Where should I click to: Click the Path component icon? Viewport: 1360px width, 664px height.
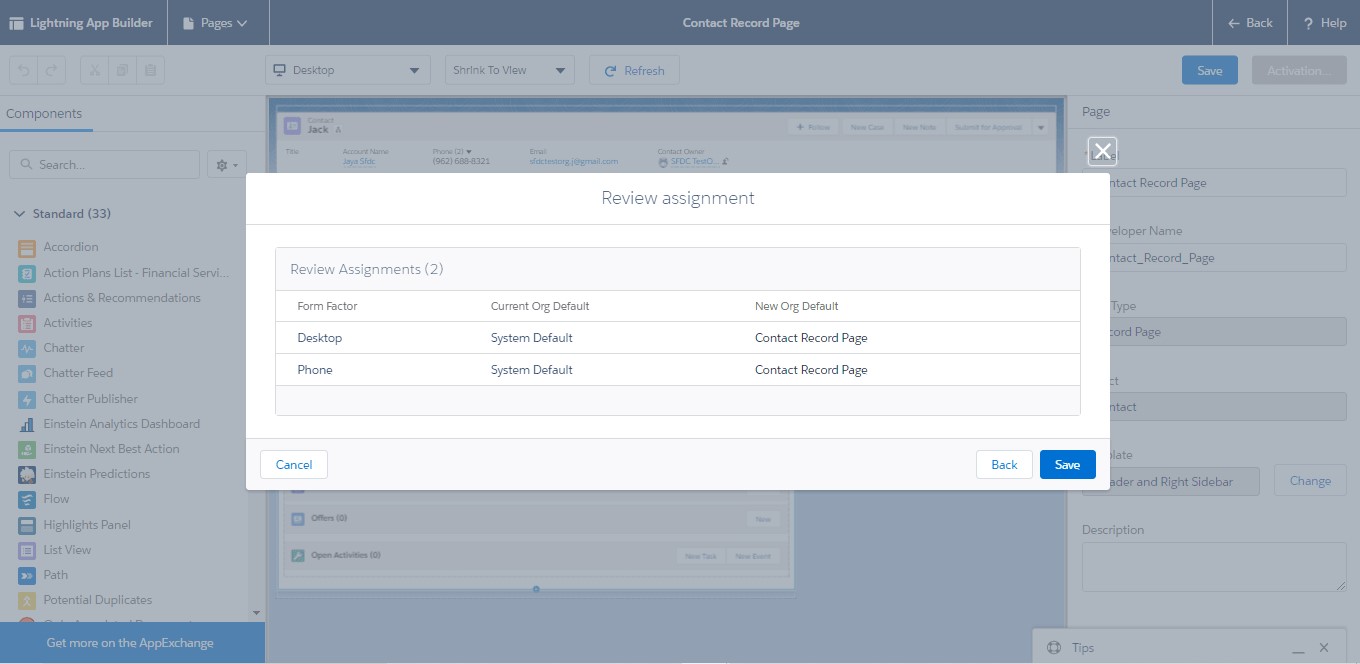point(25,574)
